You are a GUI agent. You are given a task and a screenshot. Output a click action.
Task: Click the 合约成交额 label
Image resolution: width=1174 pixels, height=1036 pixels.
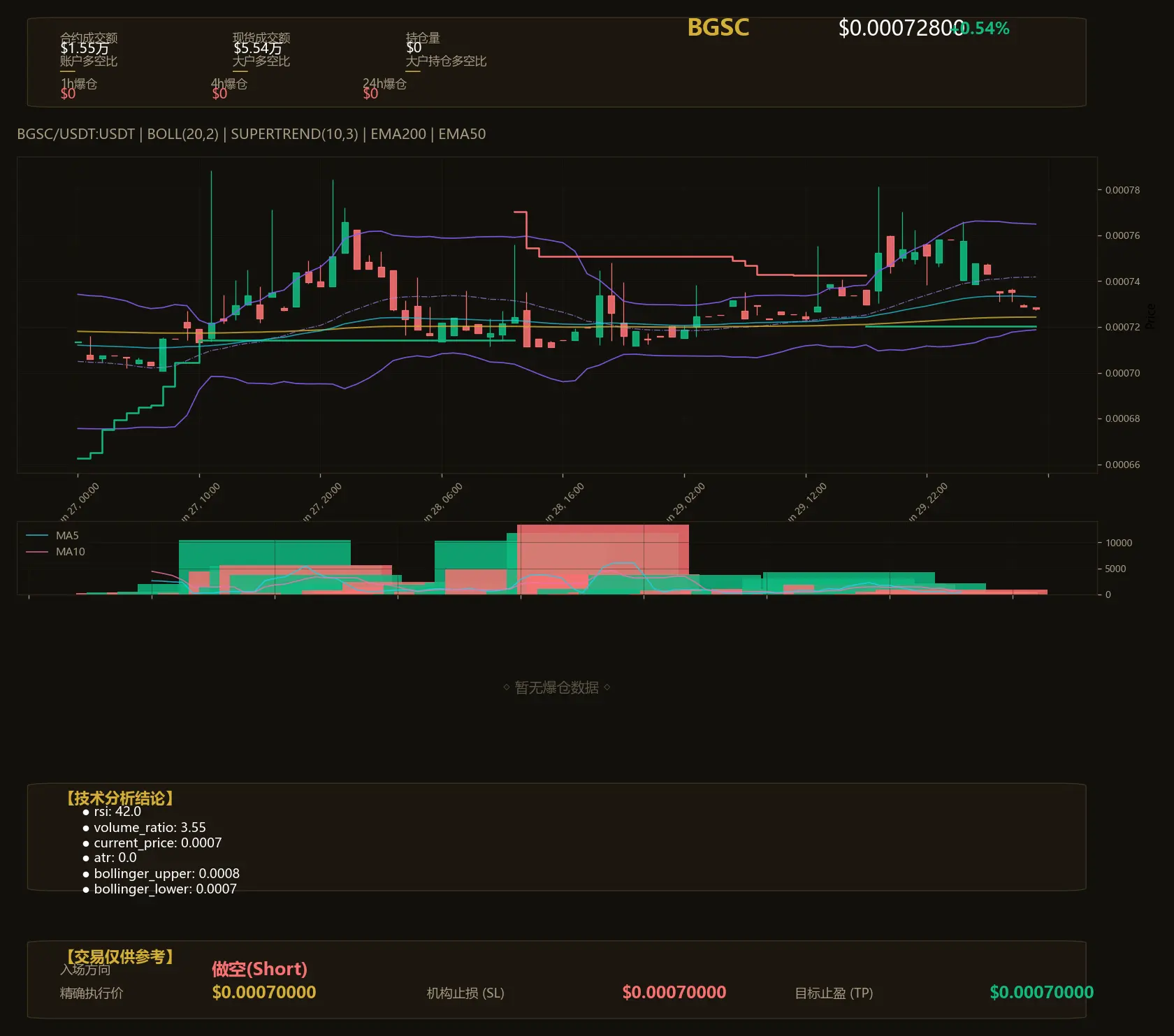(89, 37)
